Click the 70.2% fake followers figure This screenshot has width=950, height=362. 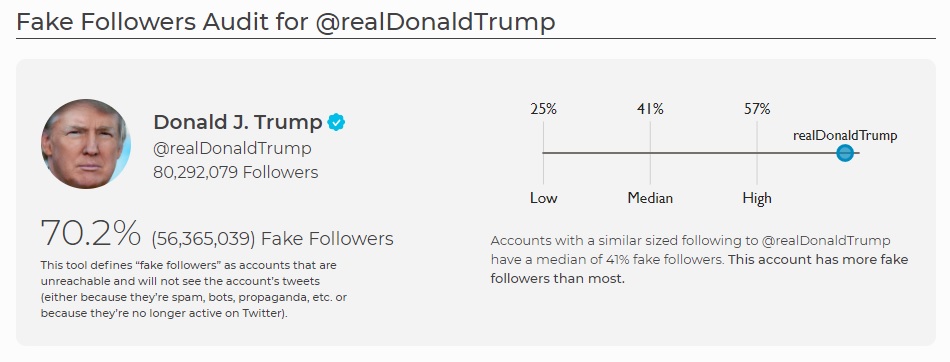tap(90, 233)
